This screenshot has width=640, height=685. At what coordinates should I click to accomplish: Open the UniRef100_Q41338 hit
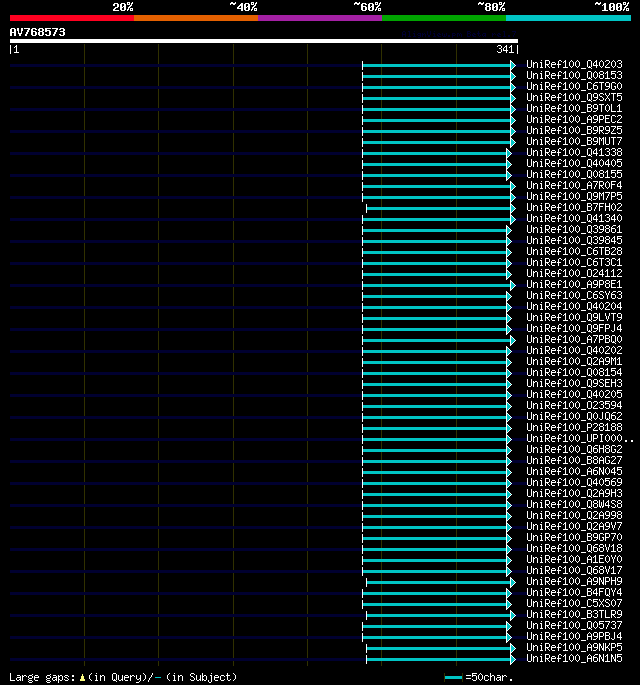point(574,152)
